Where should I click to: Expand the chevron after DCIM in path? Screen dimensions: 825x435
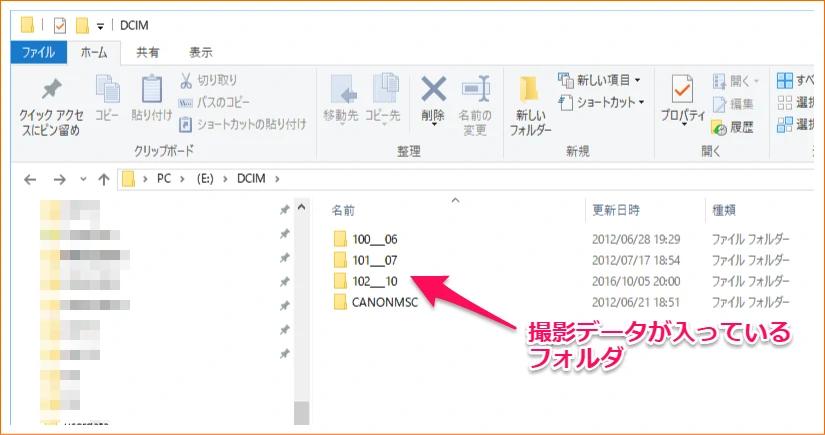(277, 179)
